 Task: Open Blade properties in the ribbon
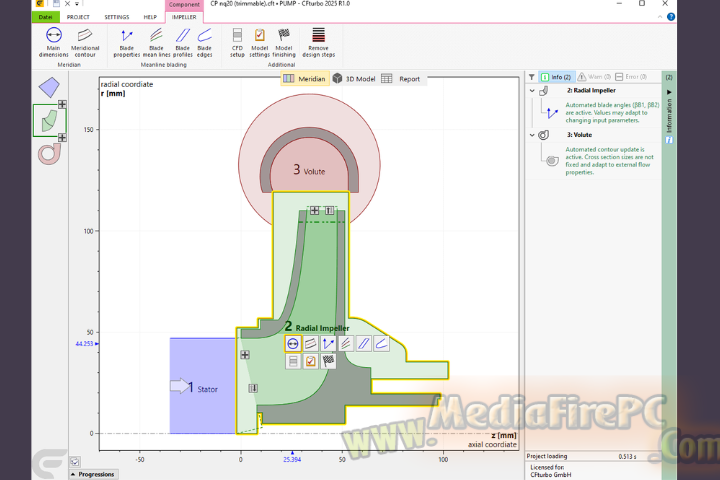tap(127, 42)
